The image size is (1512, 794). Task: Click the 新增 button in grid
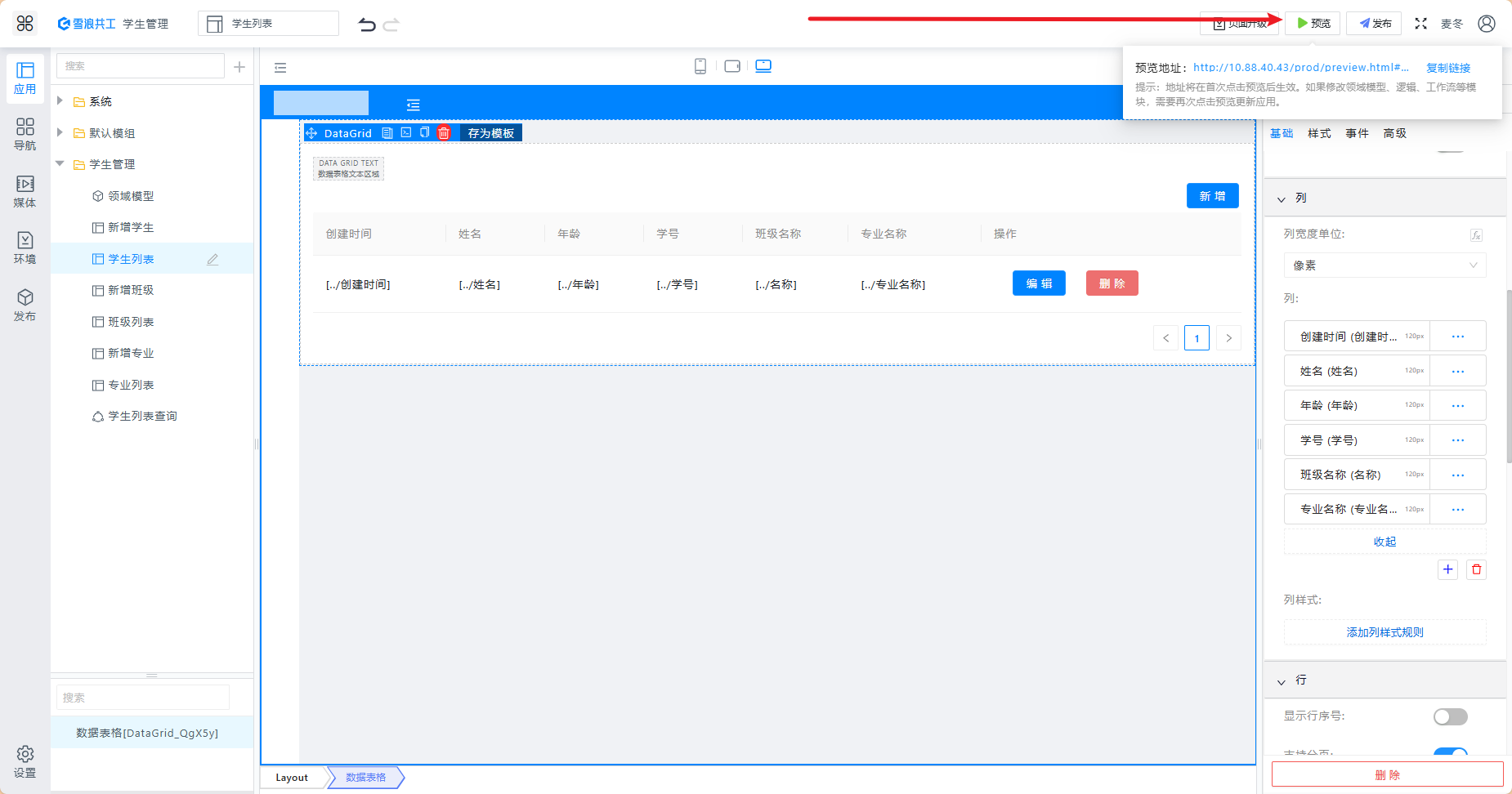(x=1212, y=196)
